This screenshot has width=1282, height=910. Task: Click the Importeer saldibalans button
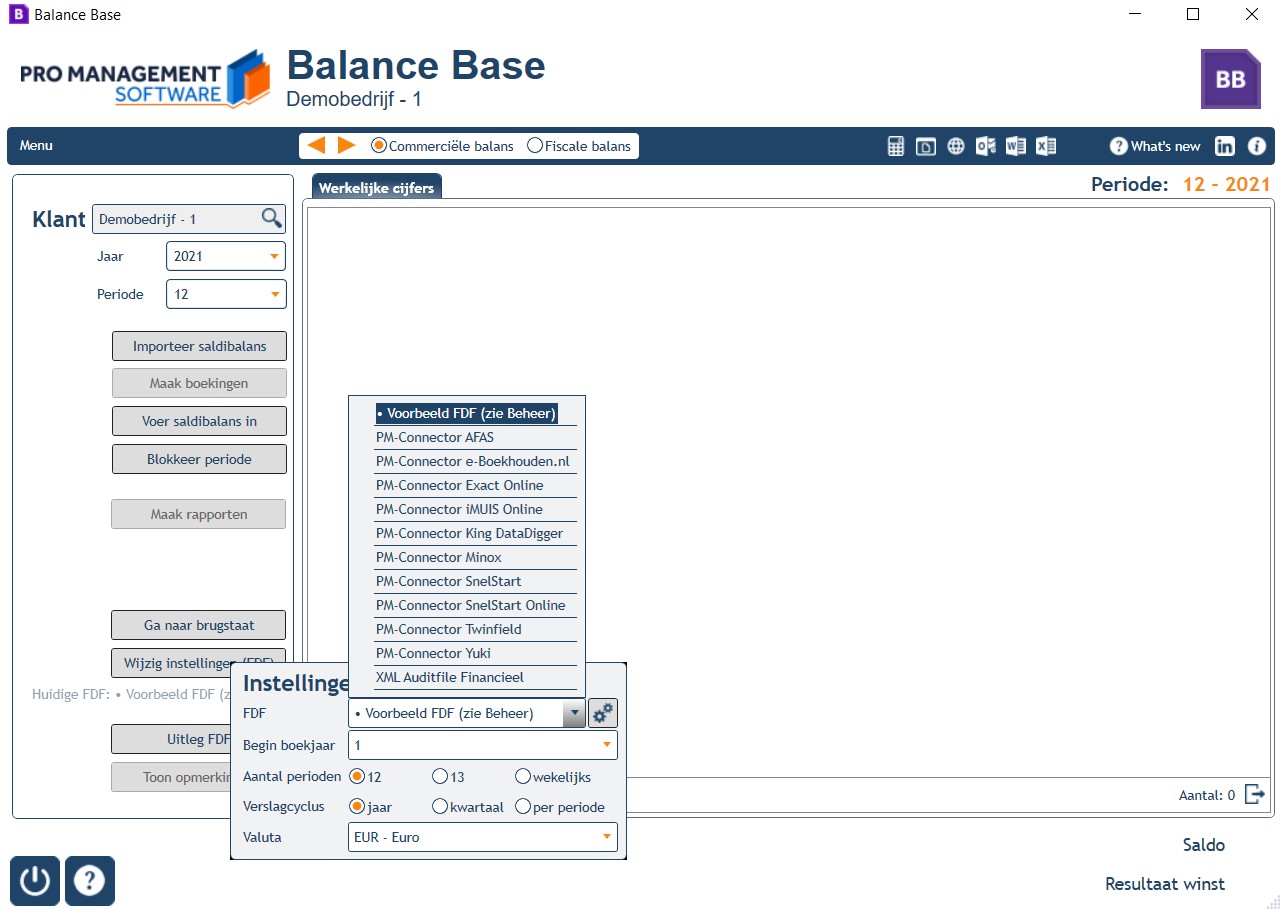coord(200,346)
